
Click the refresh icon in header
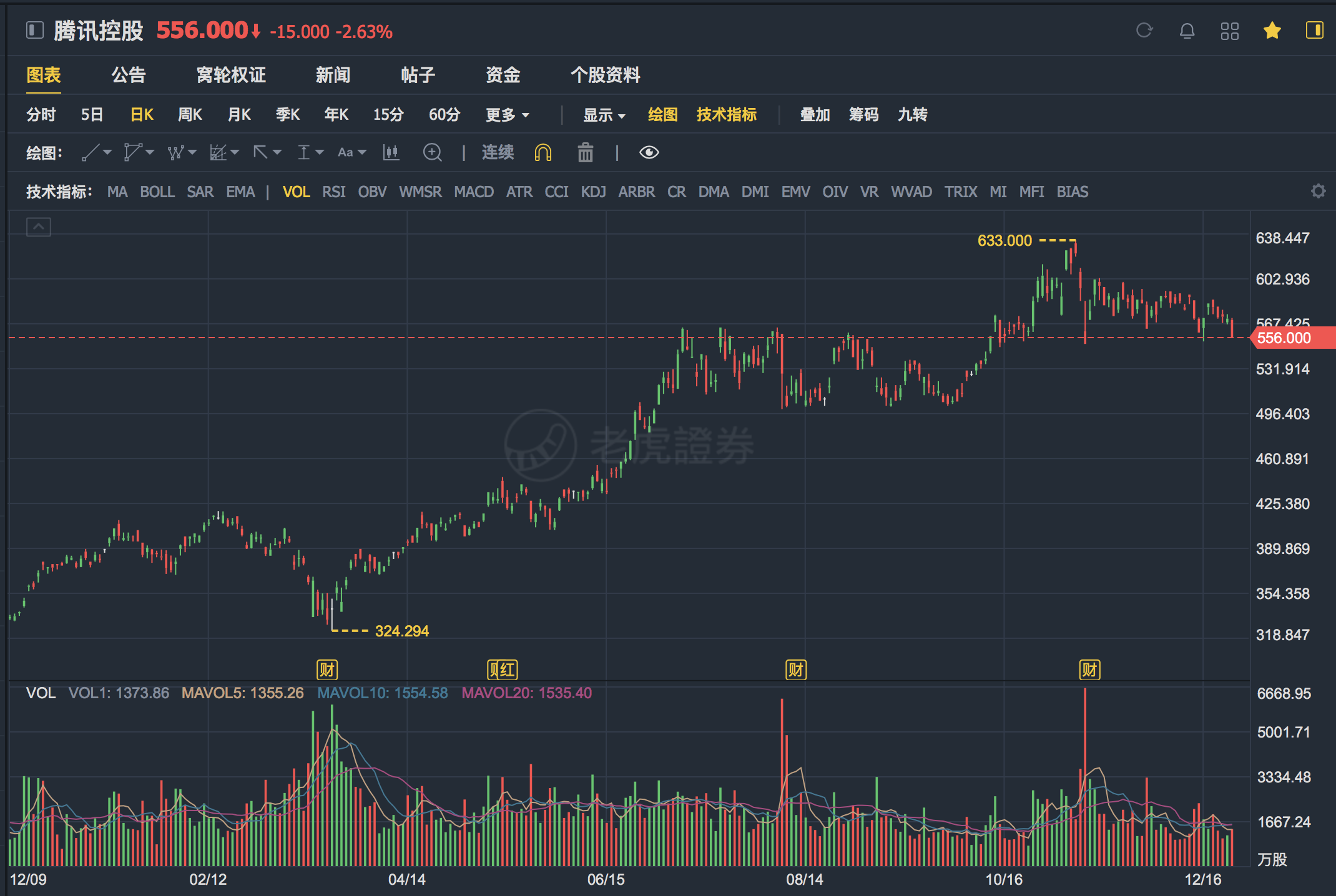1144,30
